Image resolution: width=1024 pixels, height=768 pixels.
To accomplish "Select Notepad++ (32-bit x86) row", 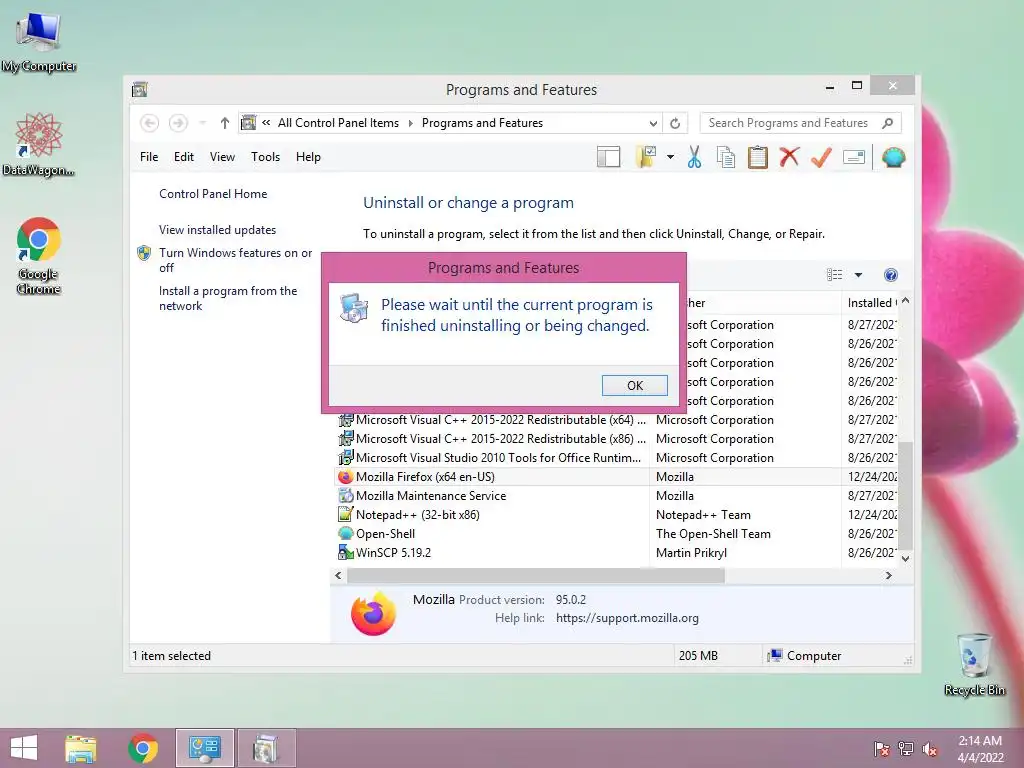I will tap(616, 515).
